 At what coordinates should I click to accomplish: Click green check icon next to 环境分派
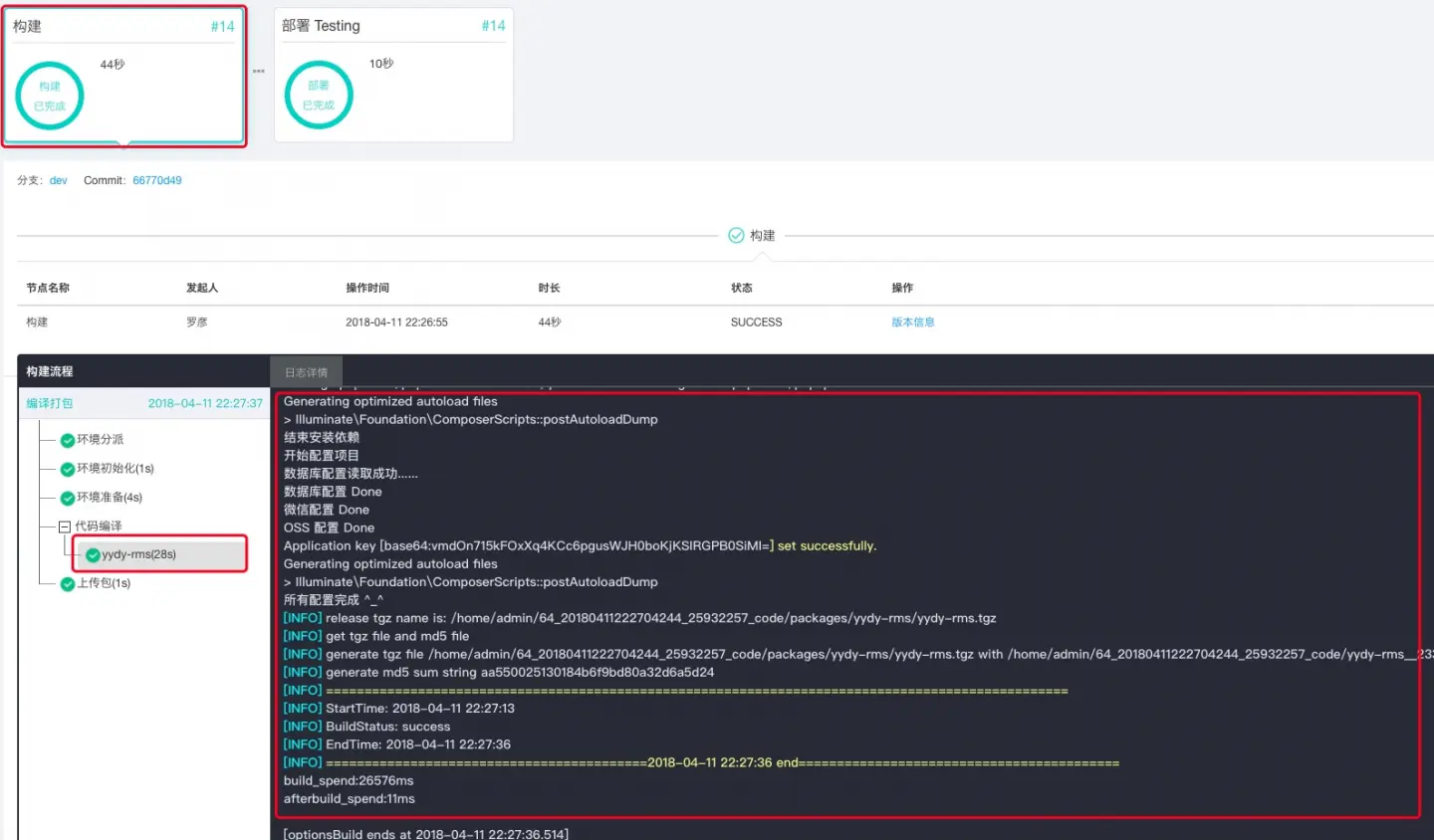point(68,440)
